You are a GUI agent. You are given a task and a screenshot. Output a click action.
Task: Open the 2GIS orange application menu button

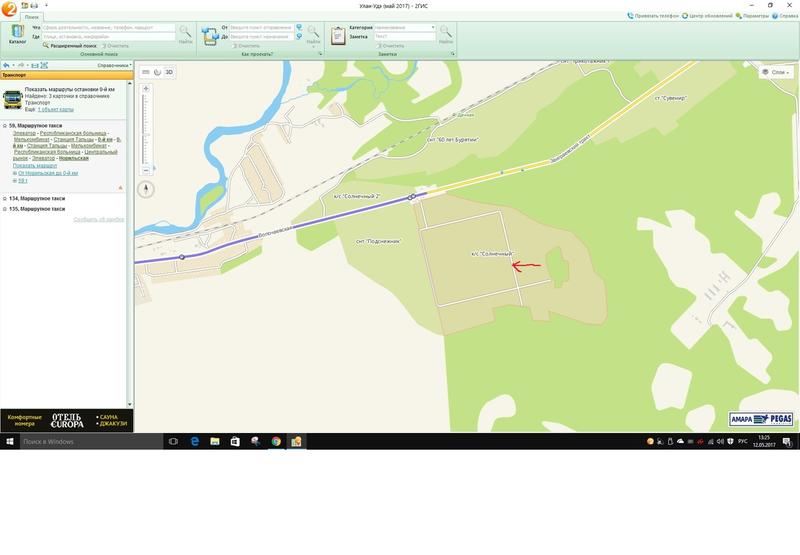click(9, 9)
